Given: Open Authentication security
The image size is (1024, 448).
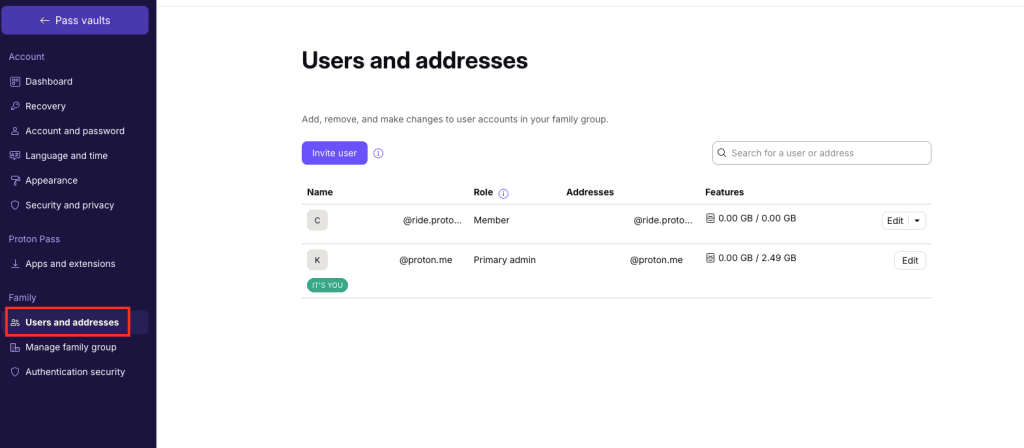Looking at the screenshot, I should click(x=76, y=372).
